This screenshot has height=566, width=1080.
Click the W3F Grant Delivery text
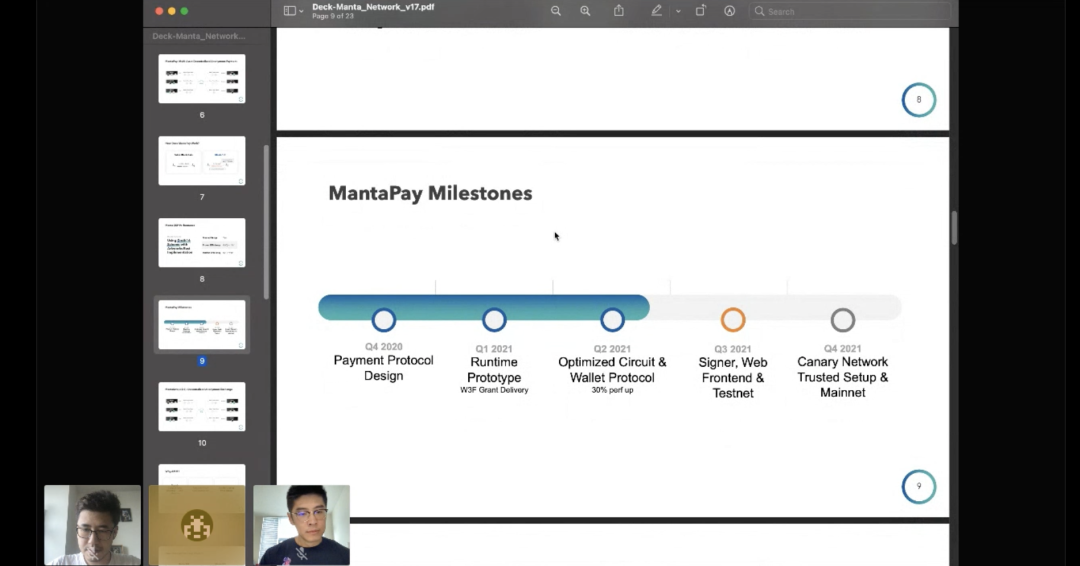click(x=494, y=390)
